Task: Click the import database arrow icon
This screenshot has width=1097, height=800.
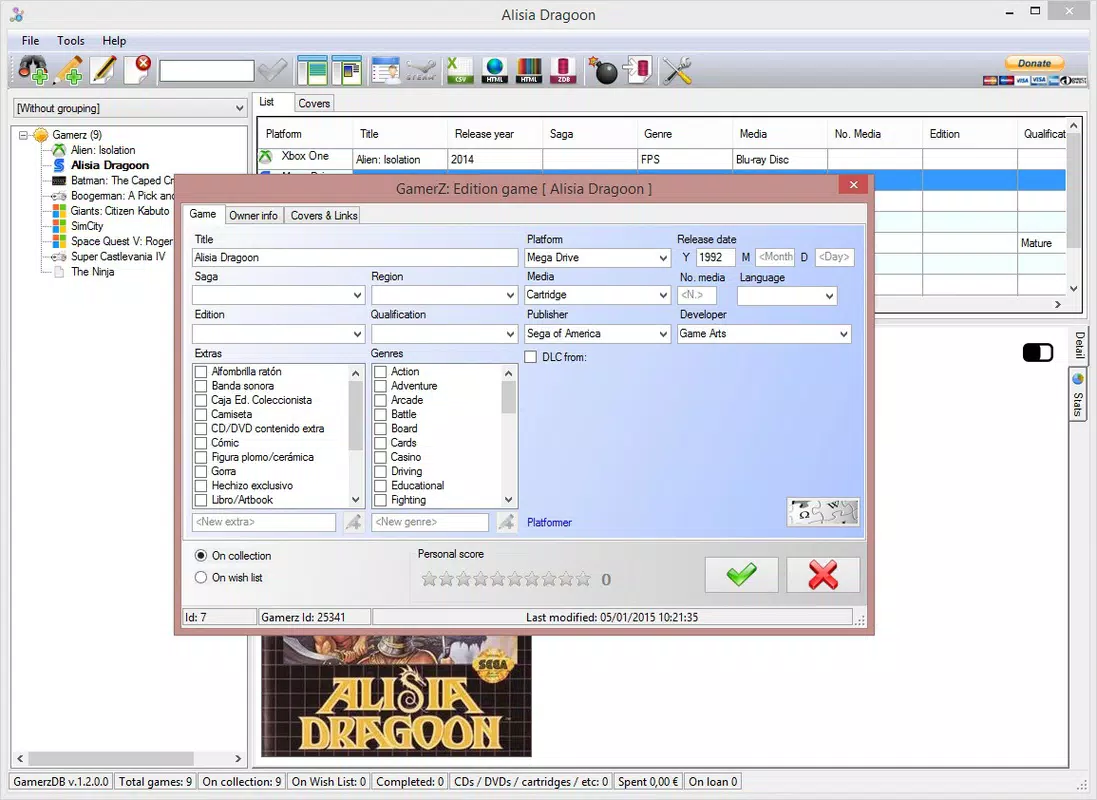Action: point(637,70)
